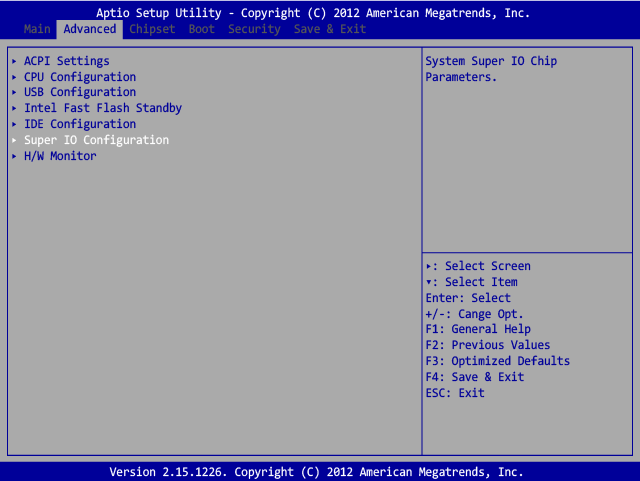Click the Version 2.15.1226 footer text

pyautogui.click(x=316, y=472)
